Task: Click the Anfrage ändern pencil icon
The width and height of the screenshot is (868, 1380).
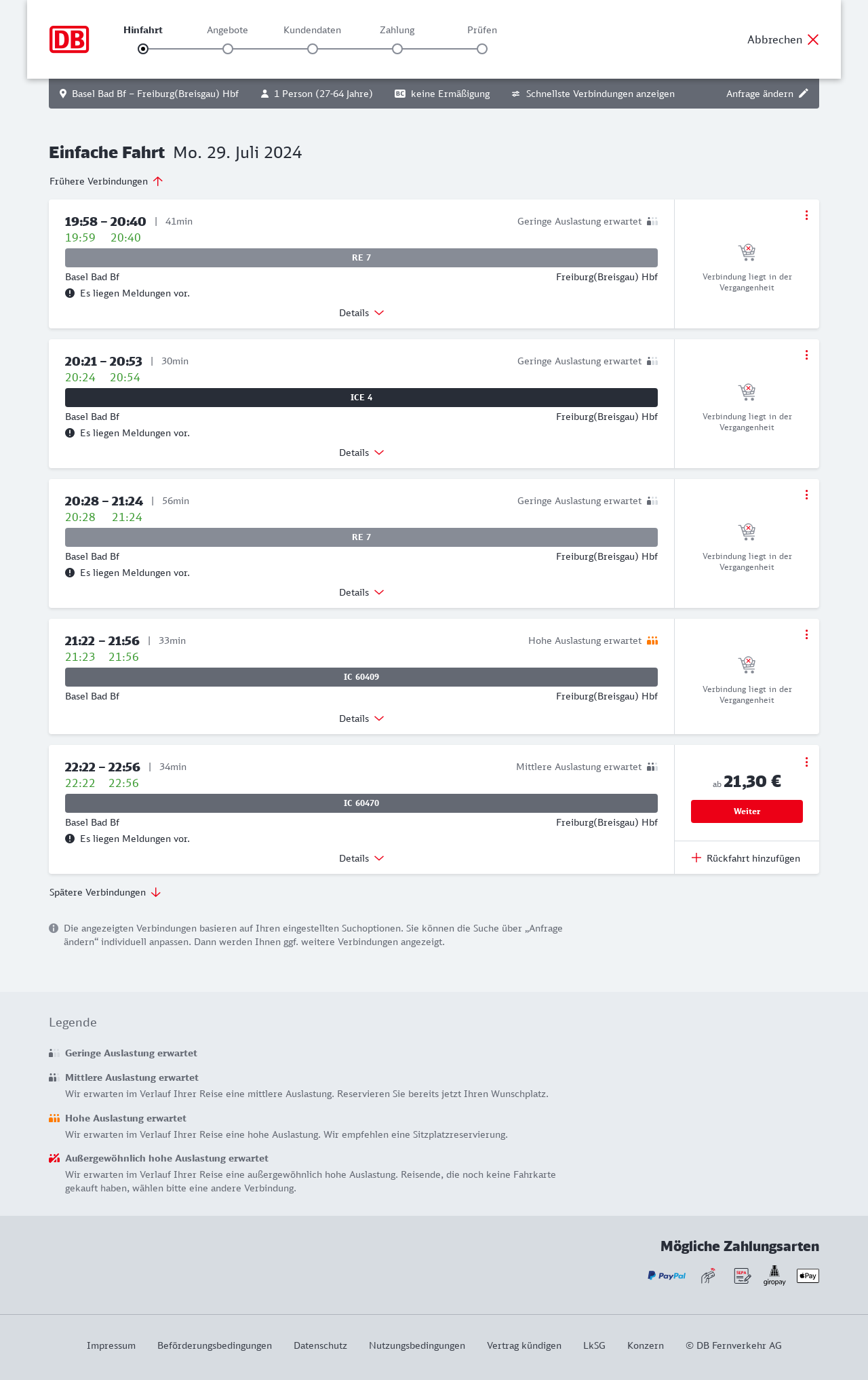Action: pyautogui.click(x=804, y=94)
